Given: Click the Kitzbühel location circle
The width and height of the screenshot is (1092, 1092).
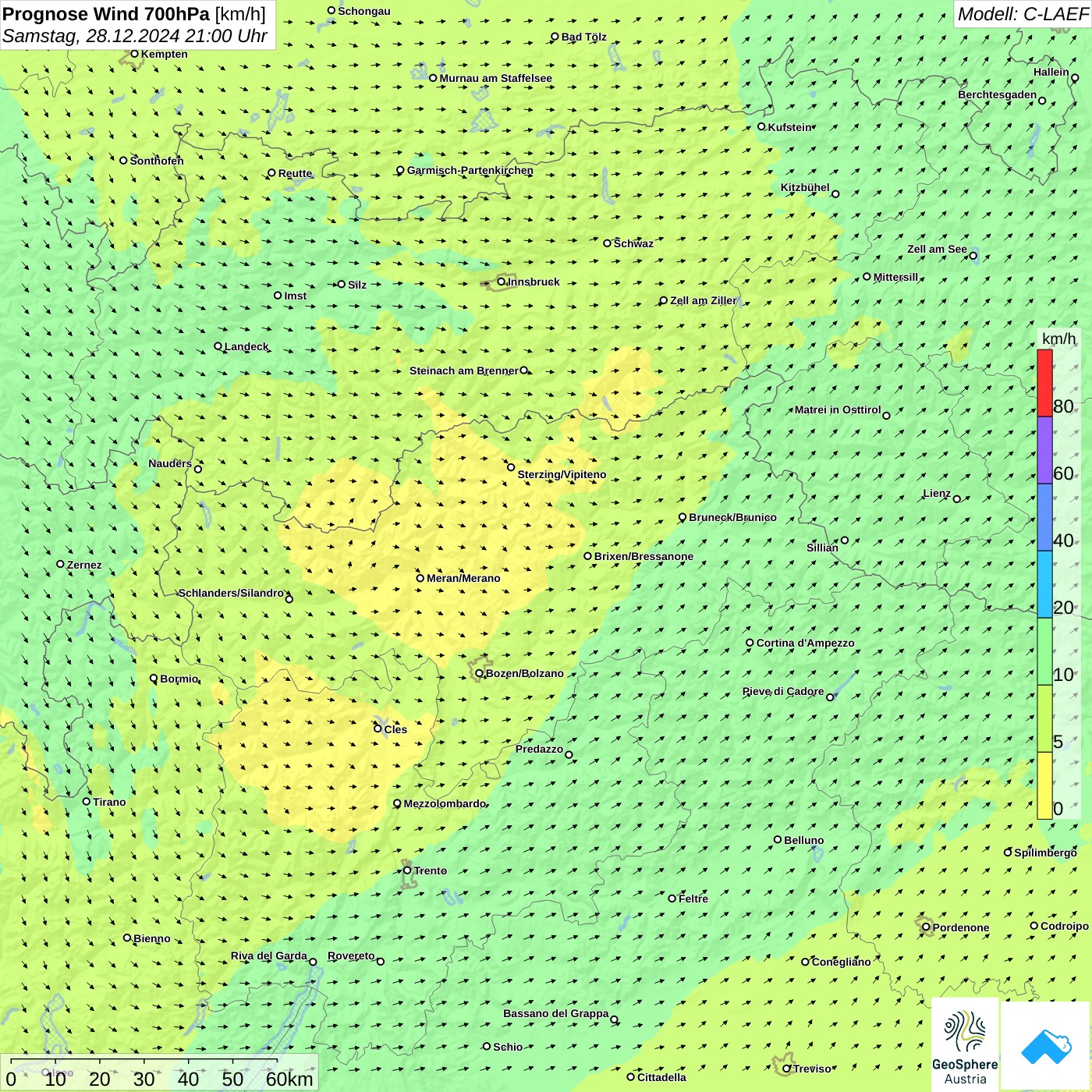Looking at the screenshot, I should [835, 193].
